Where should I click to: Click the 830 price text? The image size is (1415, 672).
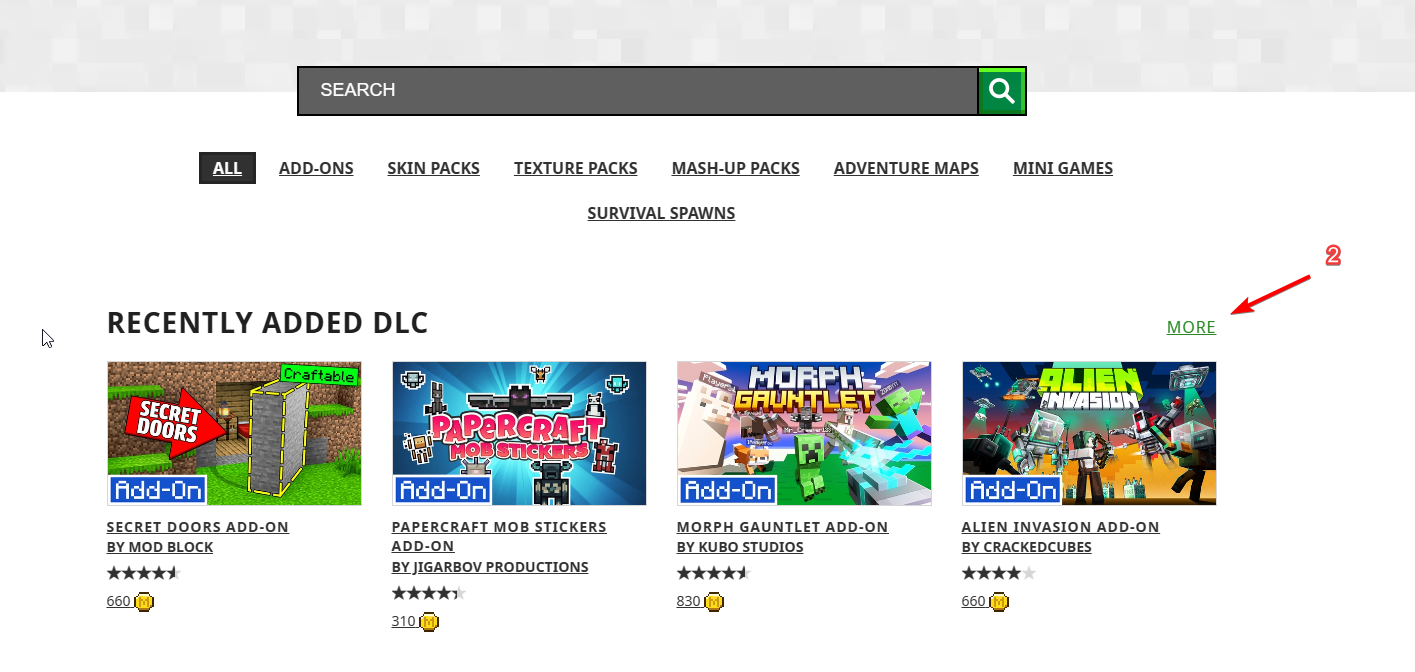pyautogui.click(x=689, y=601)
